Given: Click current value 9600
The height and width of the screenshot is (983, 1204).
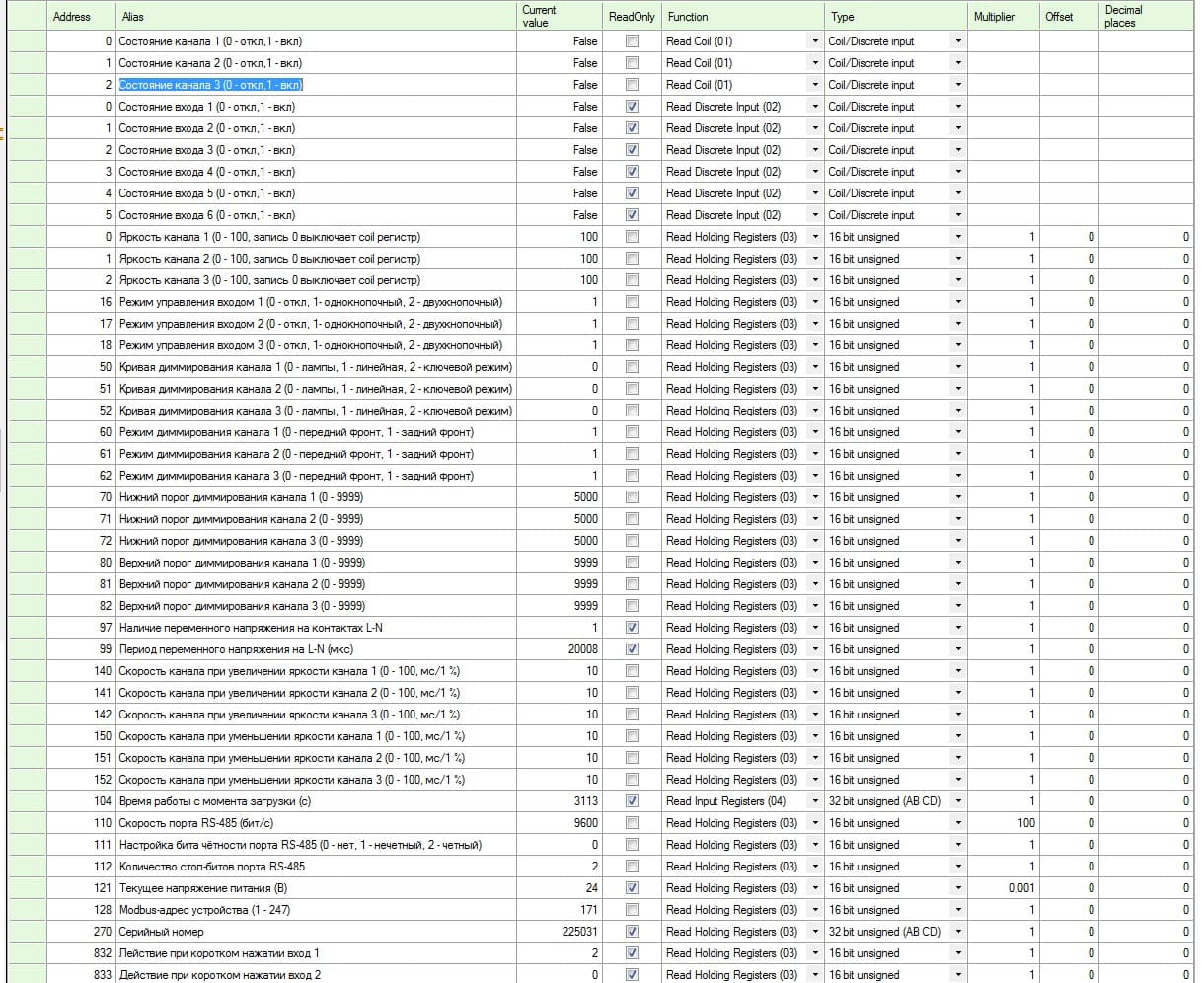Looking at the screenshot, I should tap(560, 823).
